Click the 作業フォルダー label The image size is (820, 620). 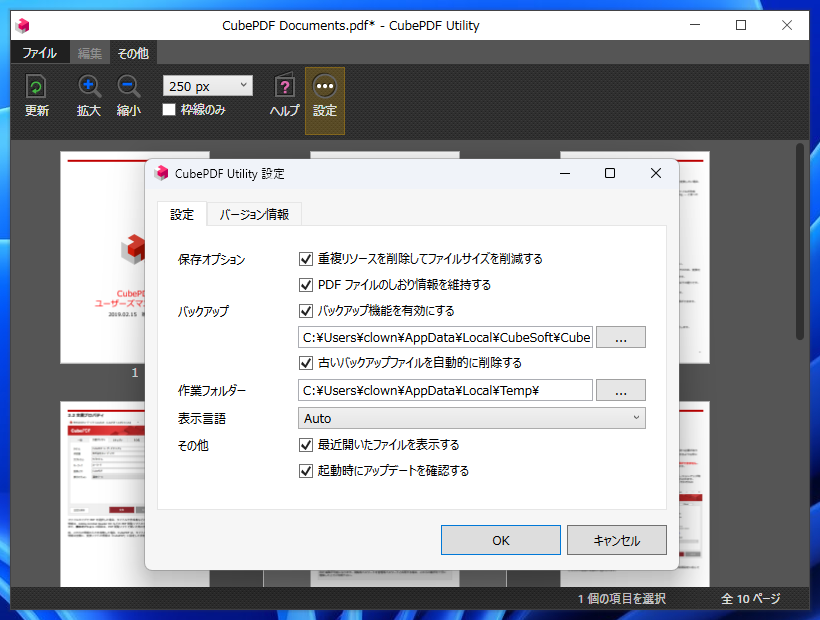[212, 391]
